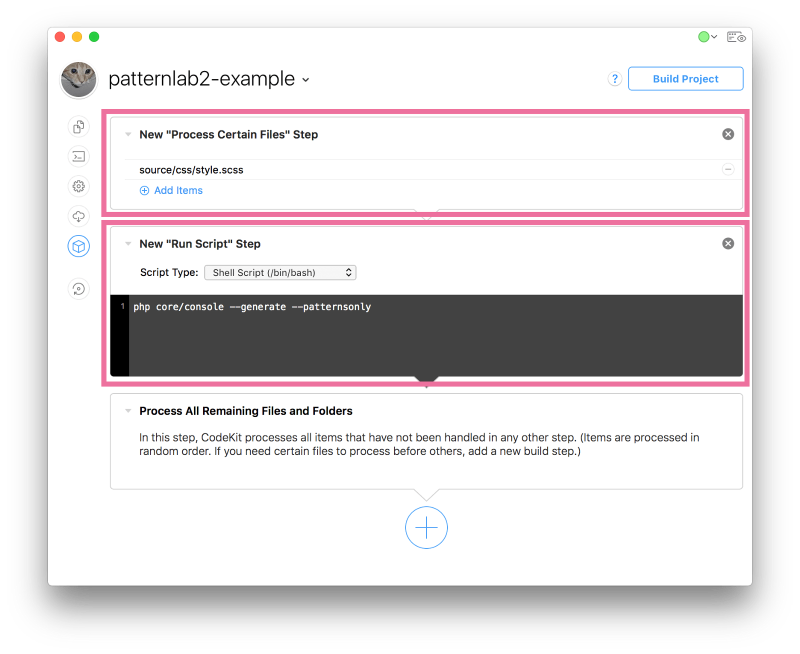800x654 pixels.
Task: Collapse the "Run Script" step
Action: [128, 243]
